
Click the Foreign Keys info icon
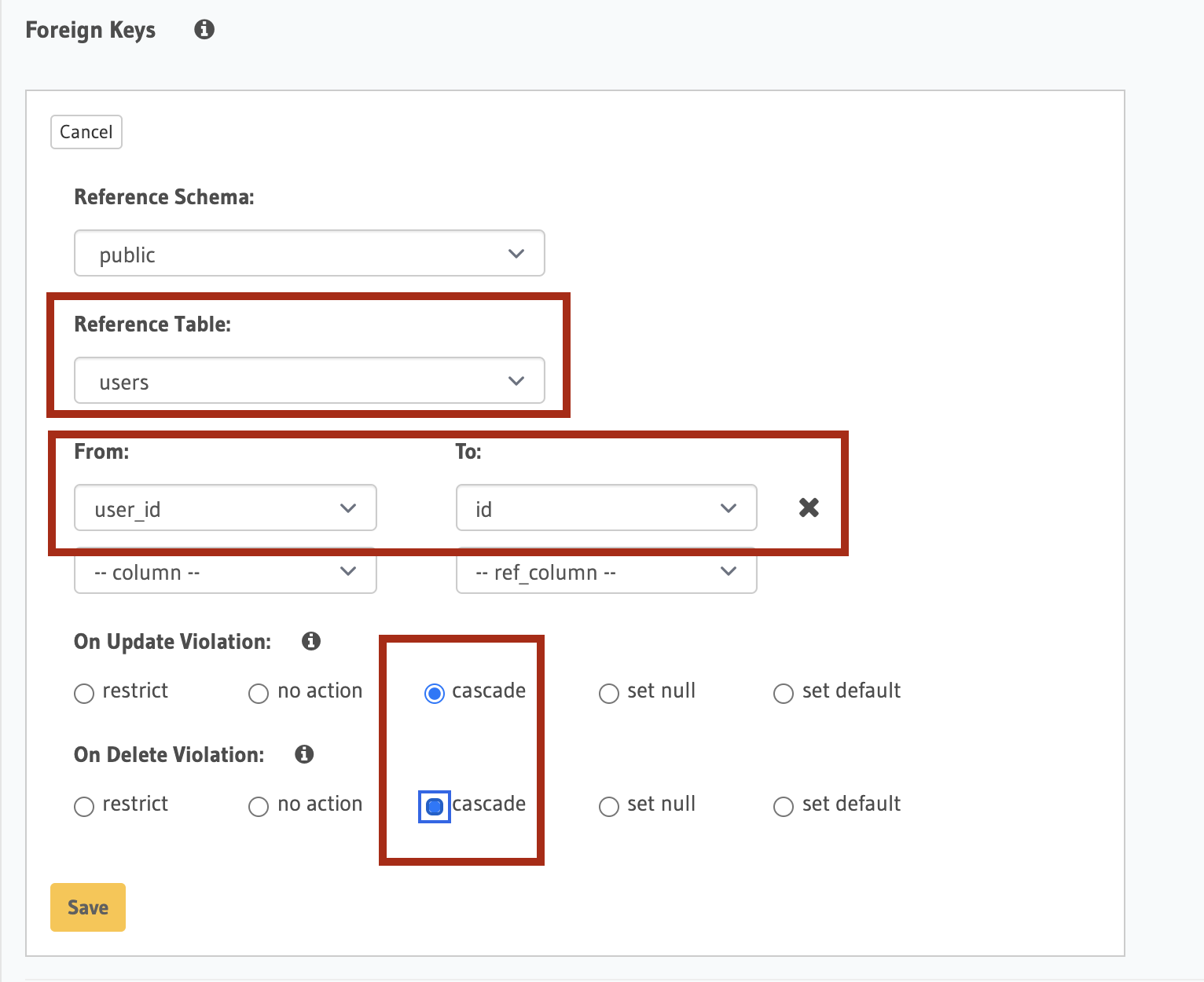tap(204, 30)
